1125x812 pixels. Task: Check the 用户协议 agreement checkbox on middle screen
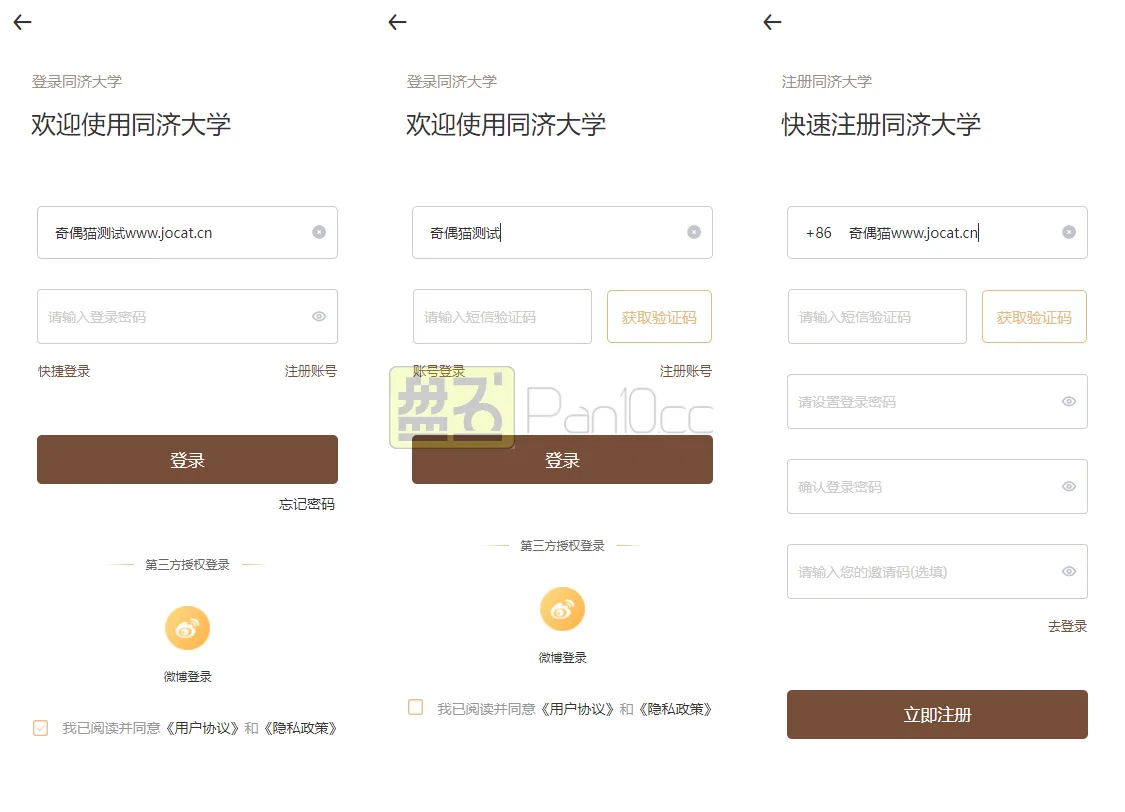(415, 707)
